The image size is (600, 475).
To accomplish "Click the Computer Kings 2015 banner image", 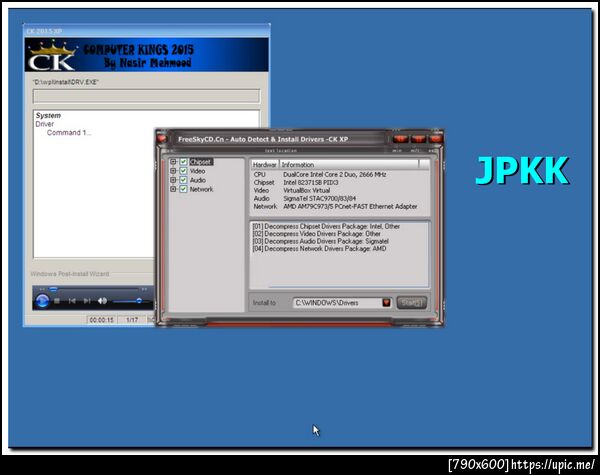I will pyautogui.click(x=147, y=55).
